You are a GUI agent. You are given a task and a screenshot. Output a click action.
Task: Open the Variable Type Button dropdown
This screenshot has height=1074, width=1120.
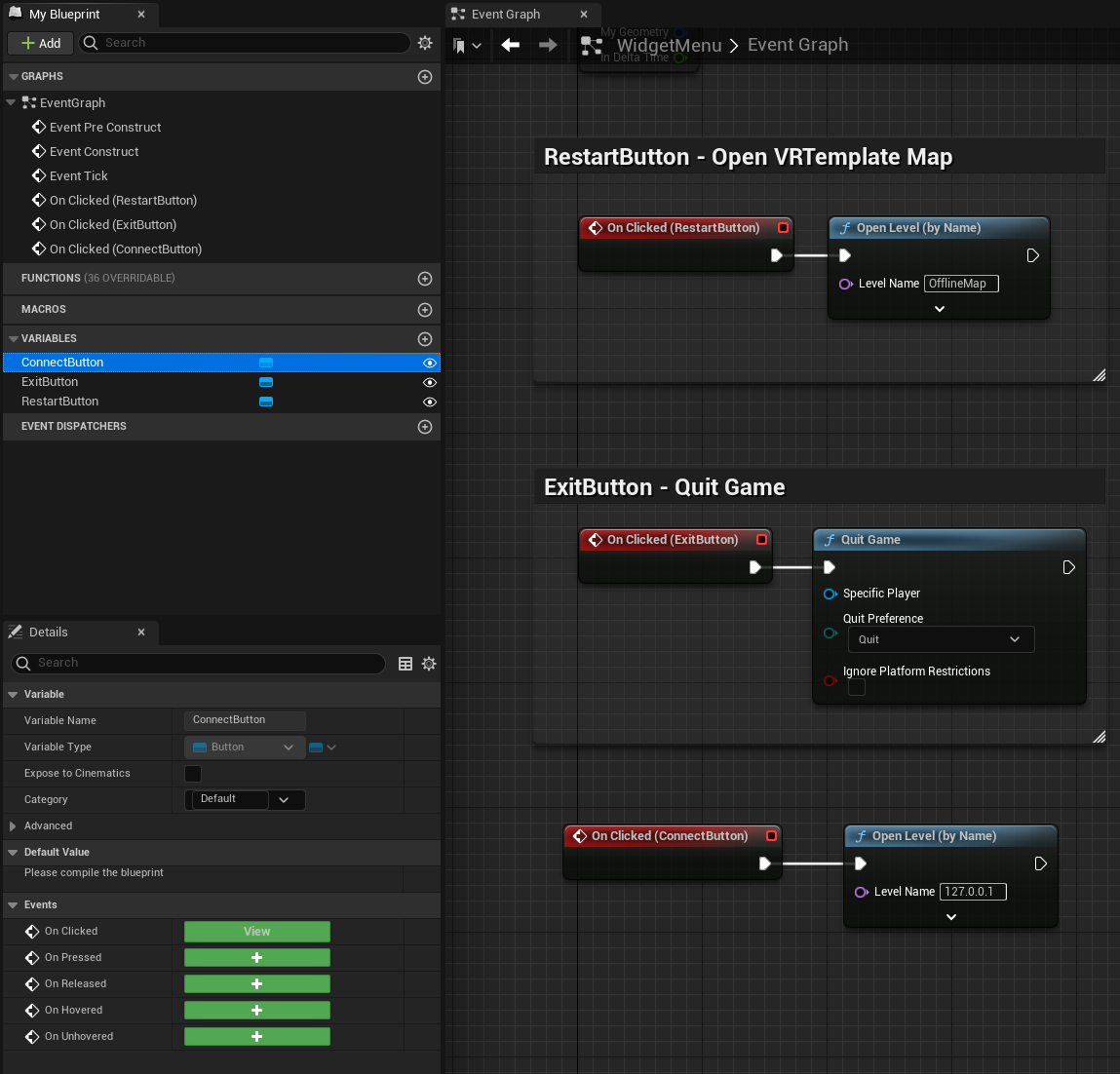243,748
